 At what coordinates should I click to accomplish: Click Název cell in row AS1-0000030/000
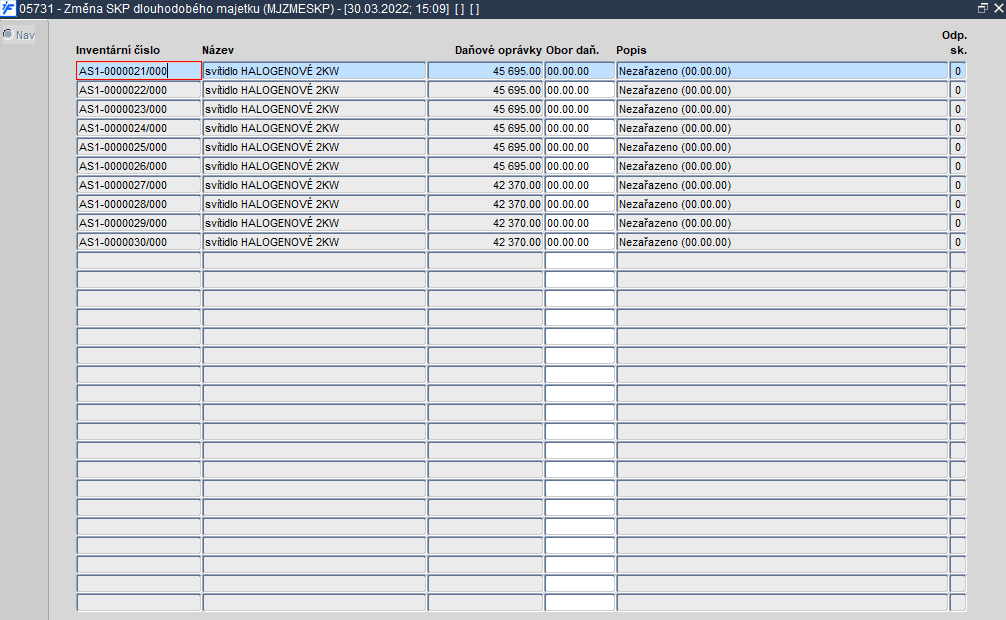point(314,242)
